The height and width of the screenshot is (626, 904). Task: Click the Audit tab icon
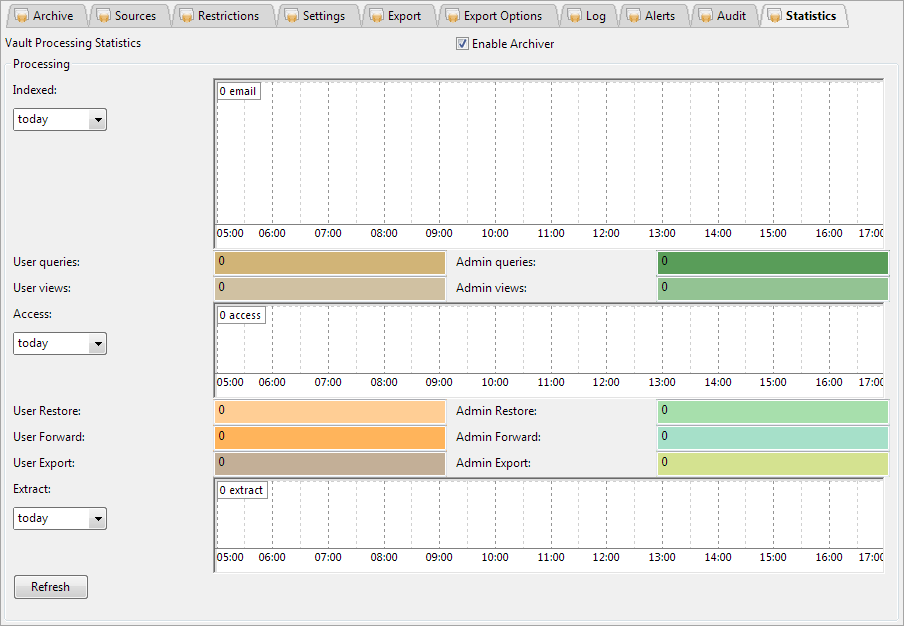point(706,16)
